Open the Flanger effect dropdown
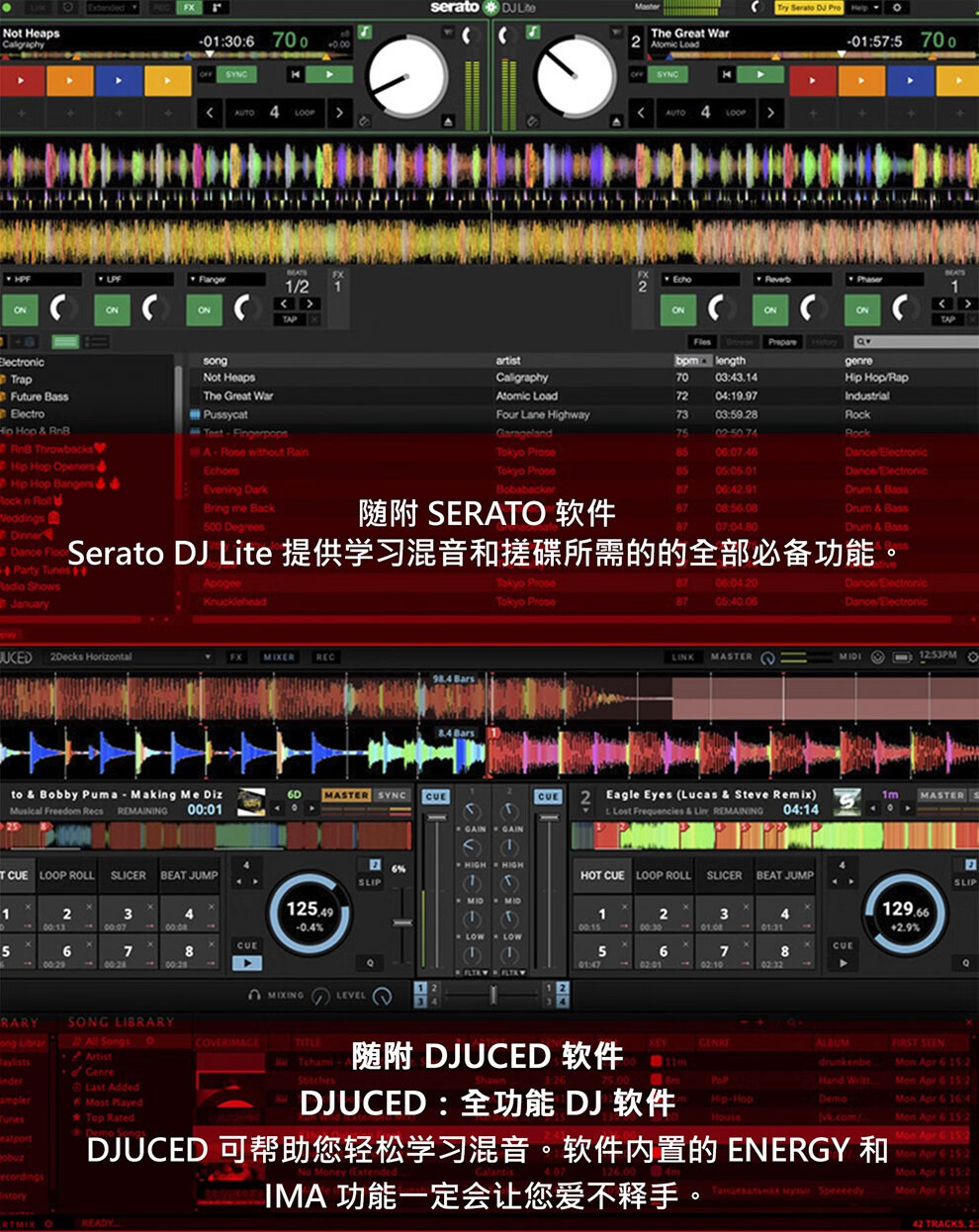The width and height of the screenshot is (979, 1232). click(225, 279)
